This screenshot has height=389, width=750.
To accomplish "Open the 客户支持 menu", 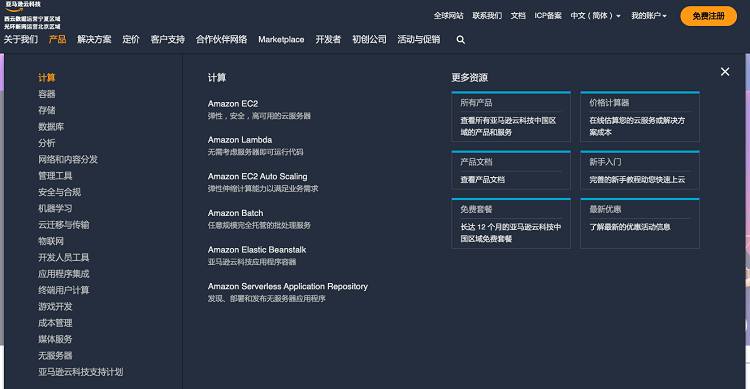I will [x=167, y=39].
